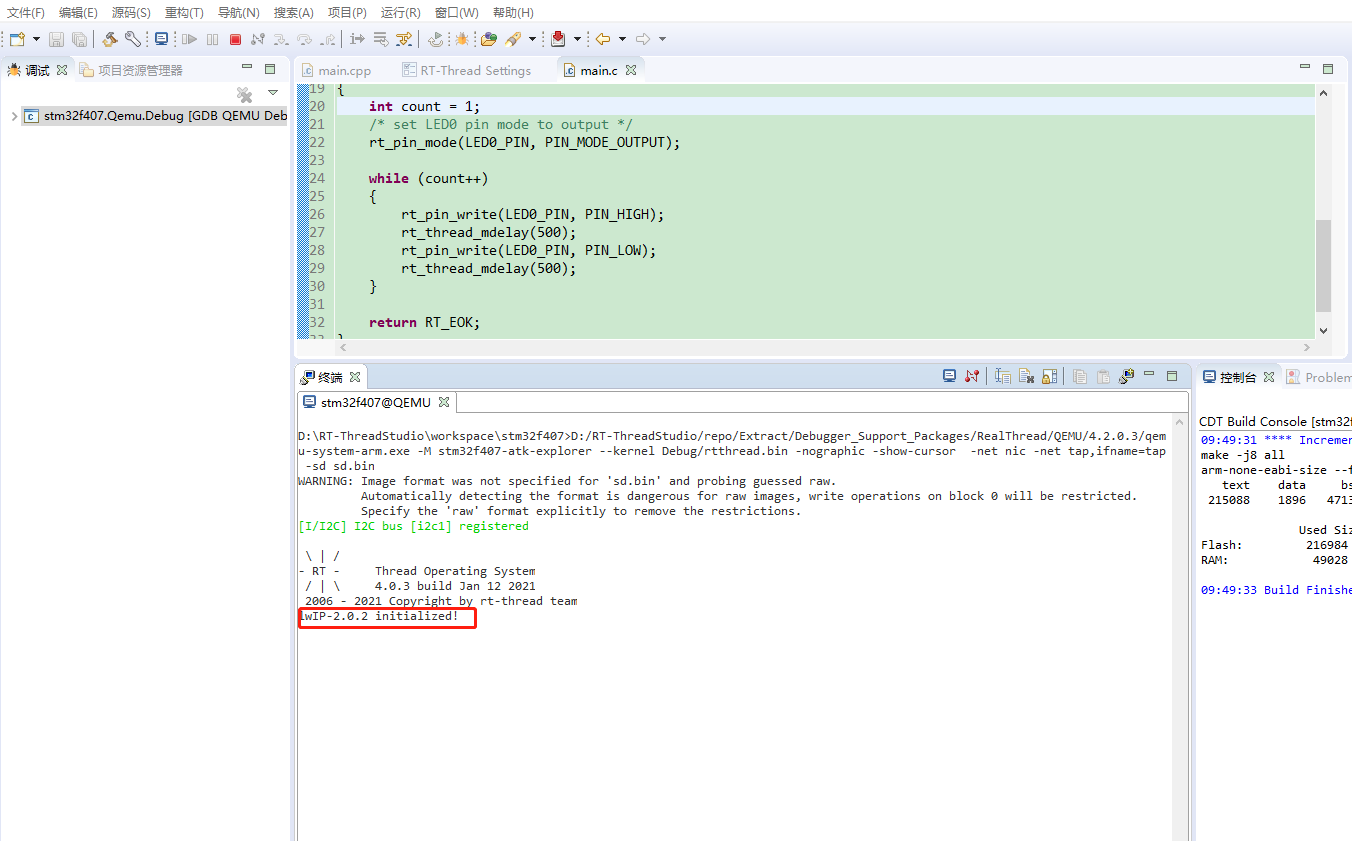Click the Disconnect icon next to stop
The height and width of the screenshot is (841, 1352).
pos(258,39)
